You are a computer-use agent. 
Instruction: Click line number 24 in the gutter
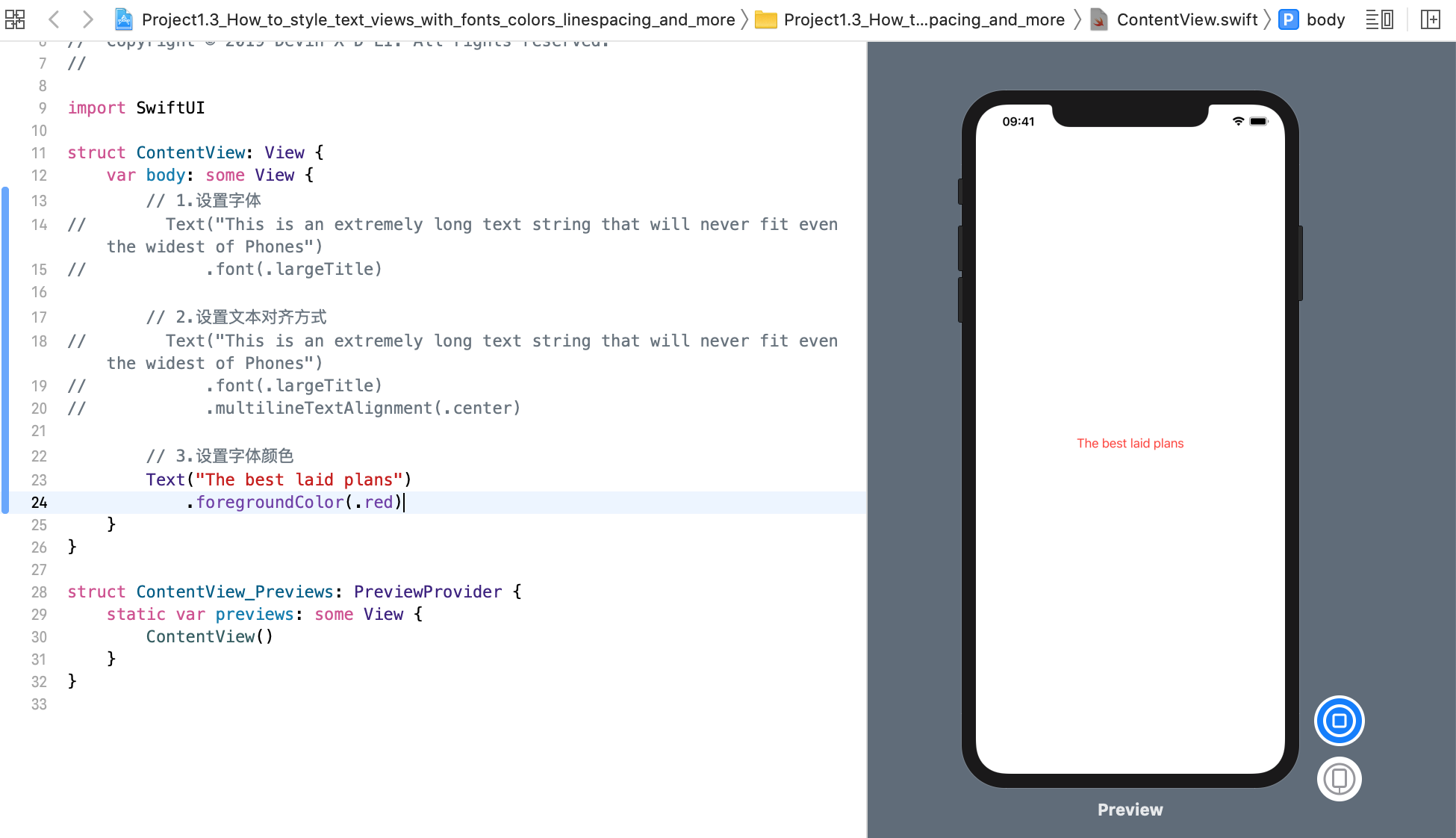tap(39, 503)
